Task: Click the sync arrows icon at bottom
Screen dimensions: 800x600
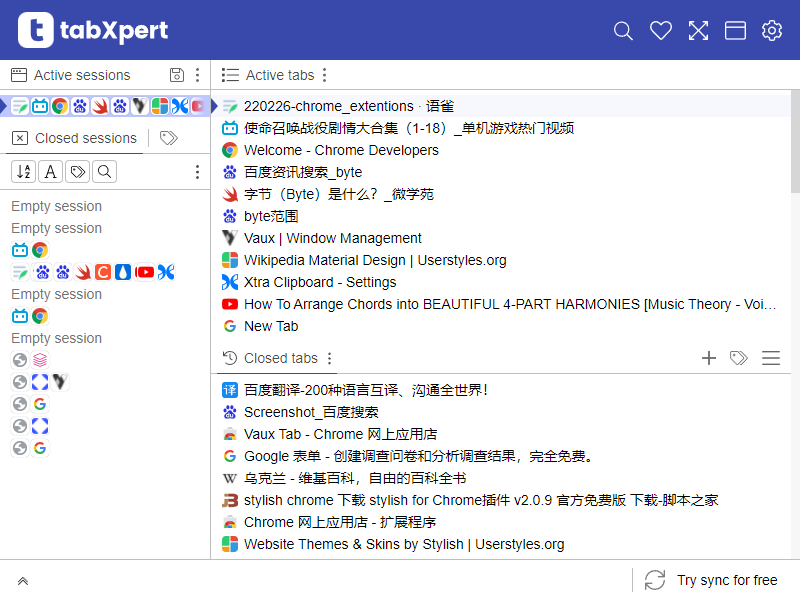Action: pos(655,580)
